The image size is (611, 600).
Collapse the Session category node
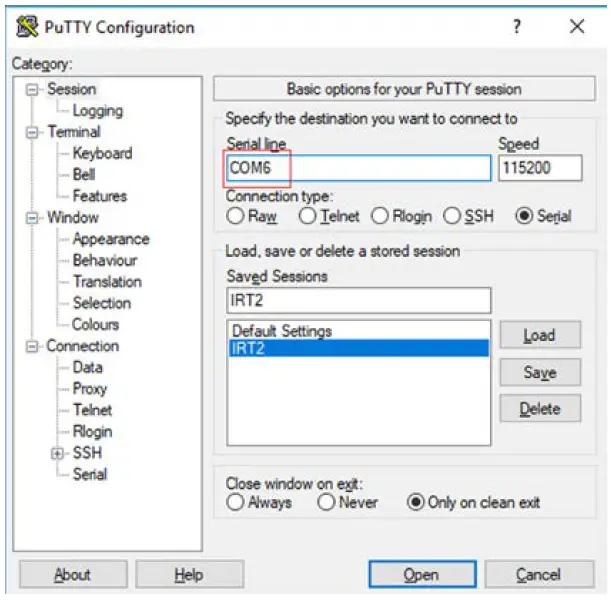33,90
